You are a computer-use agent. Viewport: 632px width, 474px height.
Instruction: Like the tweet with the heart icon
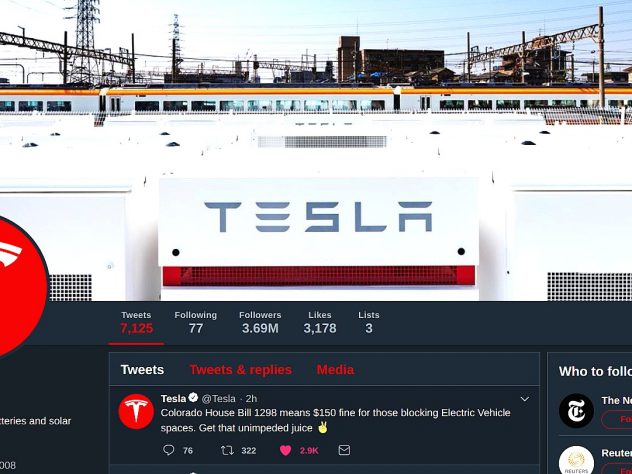285,450
